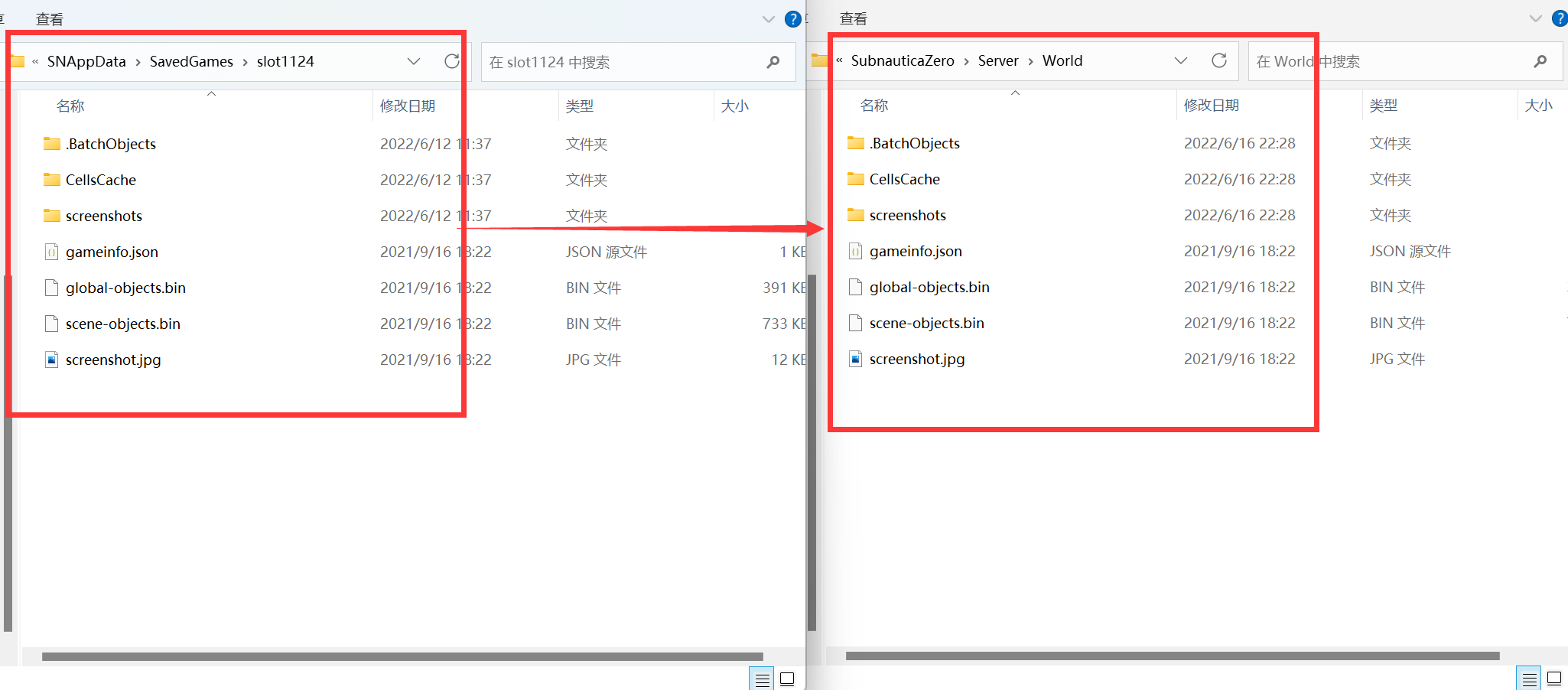Click horizontal scrollbar in World window
The image size is (1568, 690).
(1173, 656)
